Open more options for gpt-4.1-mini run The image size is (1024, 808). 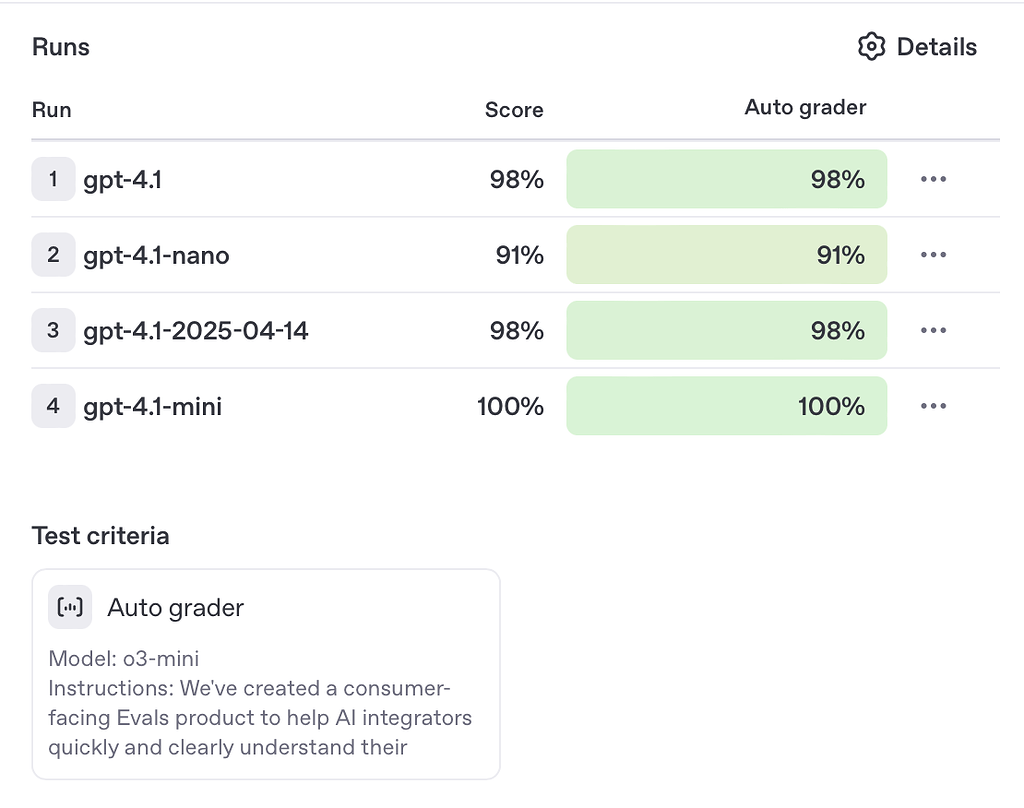pyautogui.click(x=933, y=406)
